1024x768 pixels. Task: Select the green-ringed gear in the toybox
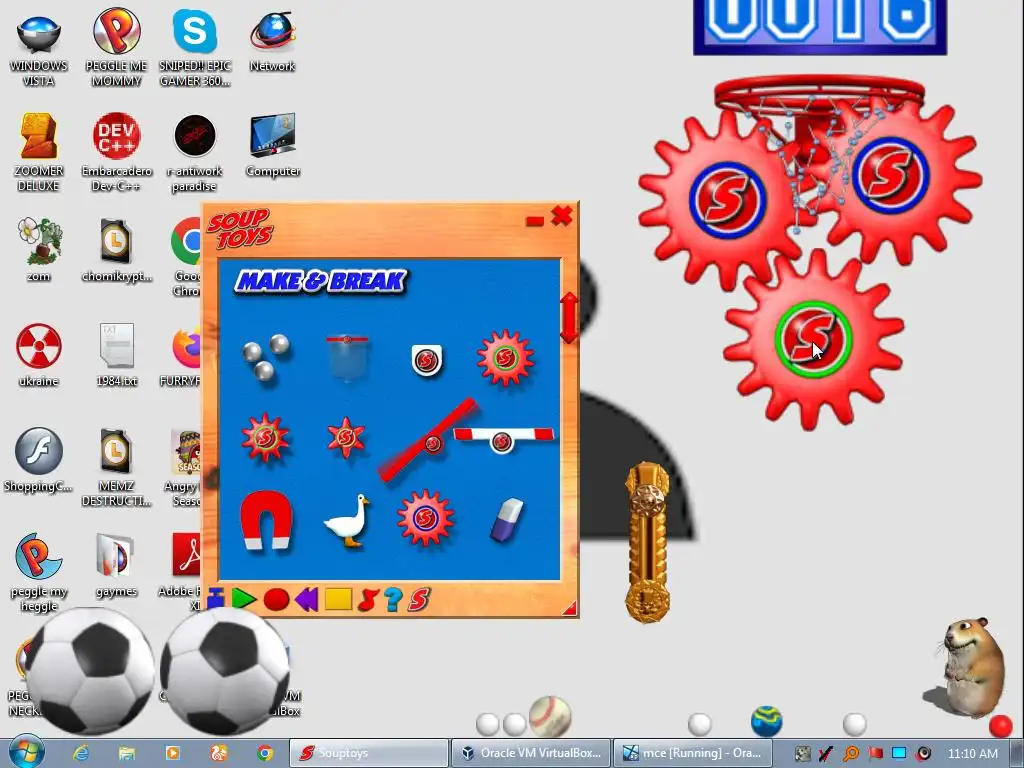(x=505, y=358)
